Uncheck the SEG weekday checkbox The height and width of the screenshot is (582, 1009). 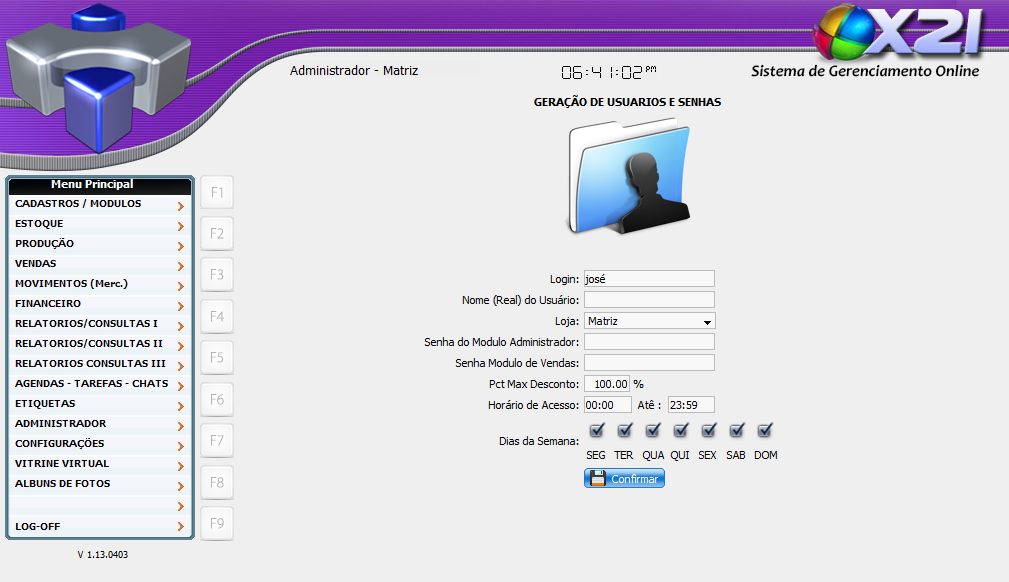(x=597, y=431)
